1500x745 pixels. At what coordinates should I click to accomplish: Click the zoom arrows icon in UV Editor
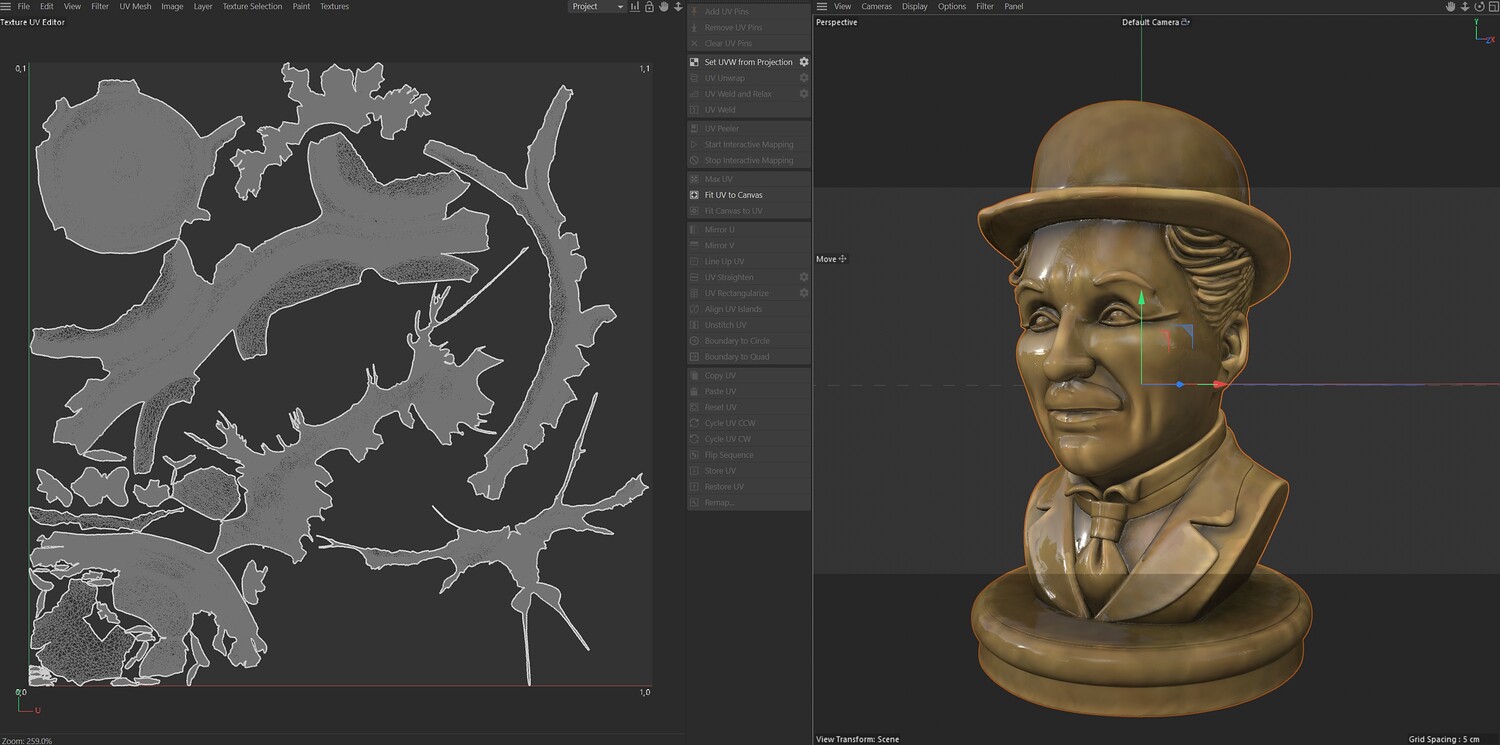coord(678,6)
